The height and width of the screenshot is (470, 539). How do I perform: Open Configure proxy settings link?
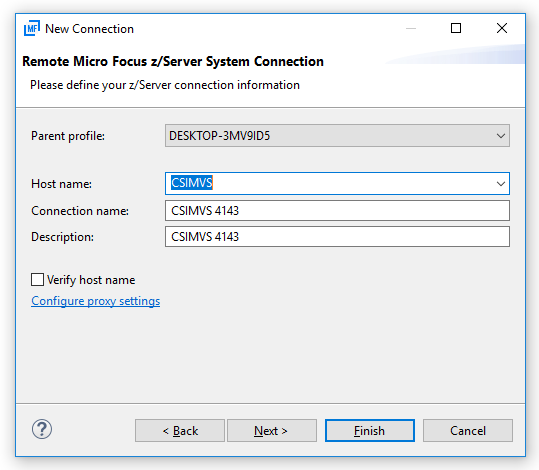[x=96, y=301]
